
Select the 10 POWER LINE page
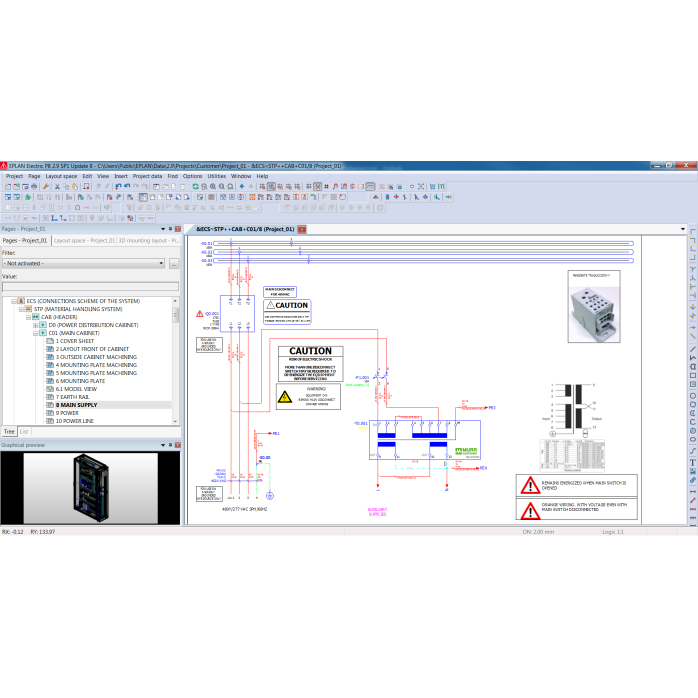(75, 421)
